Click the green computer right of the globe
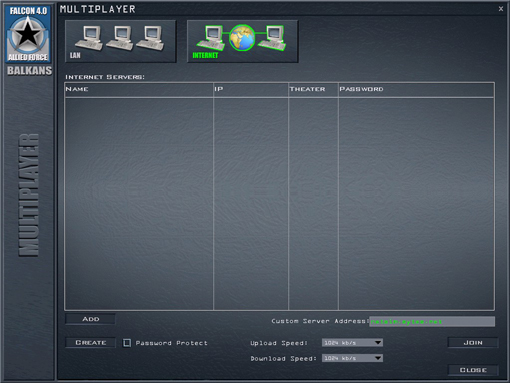The height and width of the screenshot is (383, 510). (272, 38)
